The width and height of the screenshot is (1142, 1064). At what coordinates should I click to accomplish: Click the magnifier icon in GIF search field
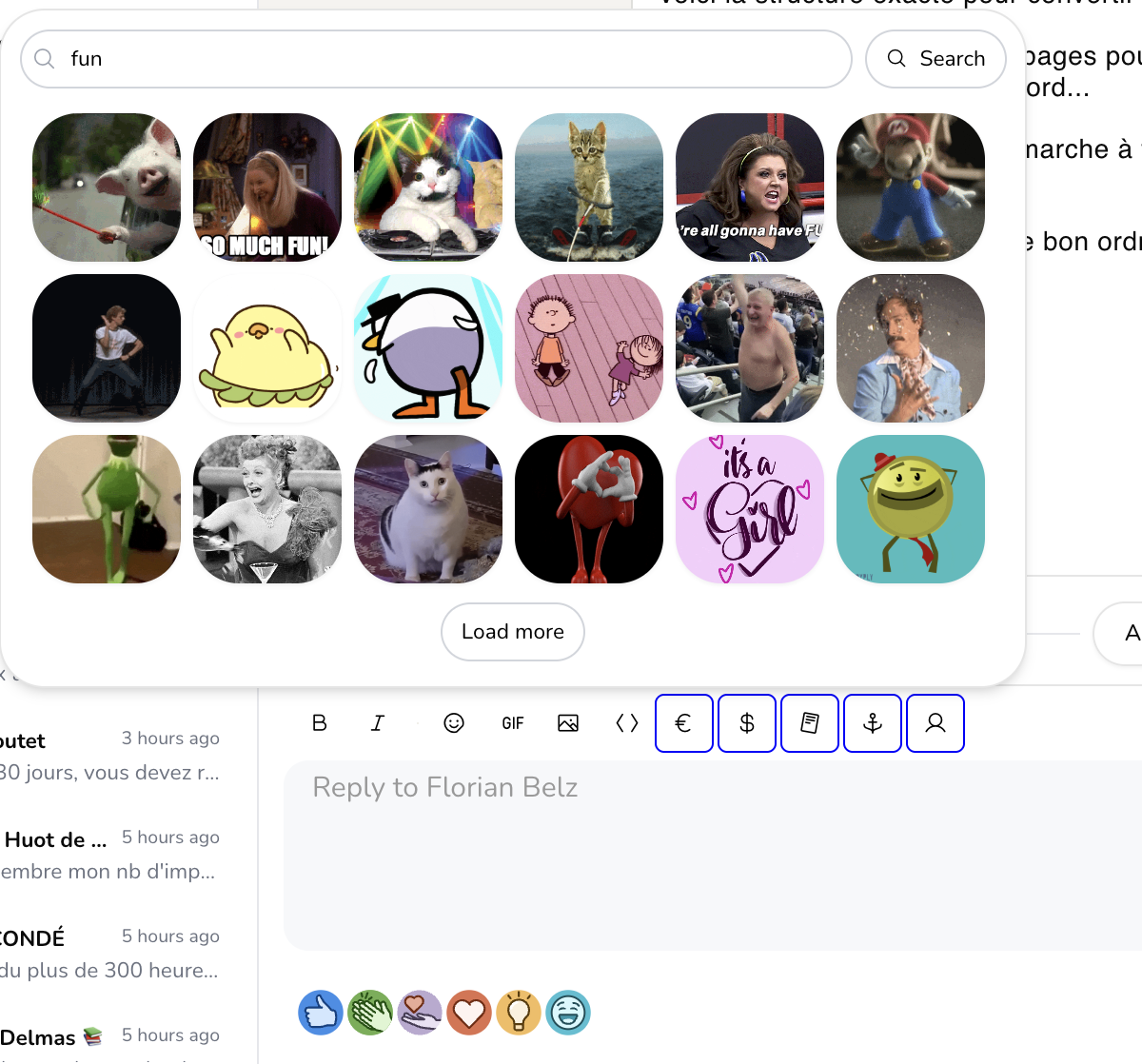tap(45, 59)
